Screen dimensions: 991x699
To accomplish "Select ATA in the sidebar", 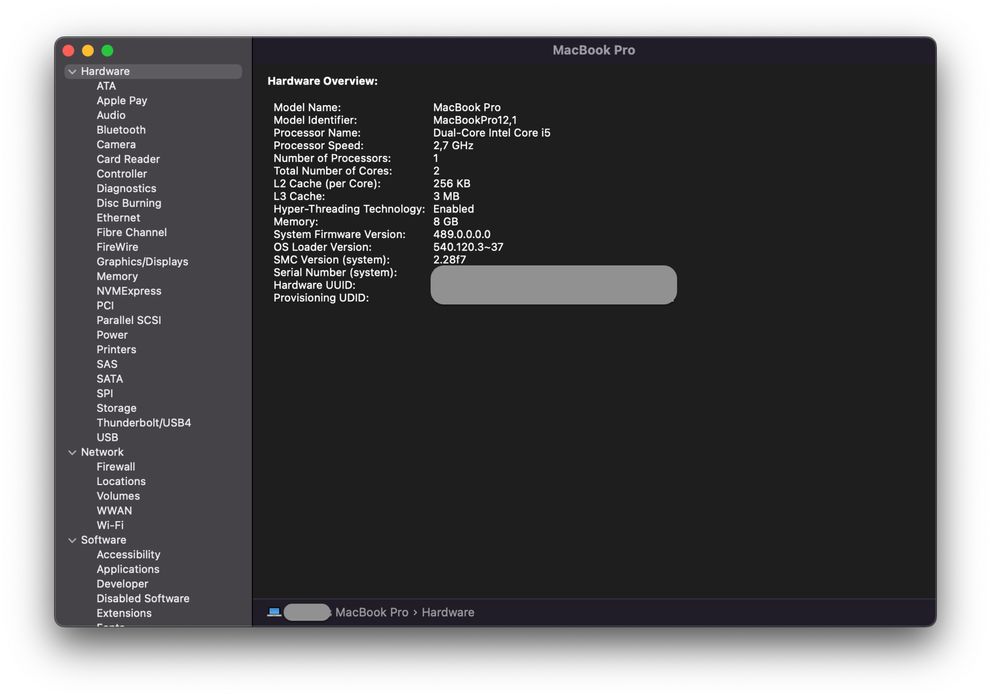I will (106, 86).
